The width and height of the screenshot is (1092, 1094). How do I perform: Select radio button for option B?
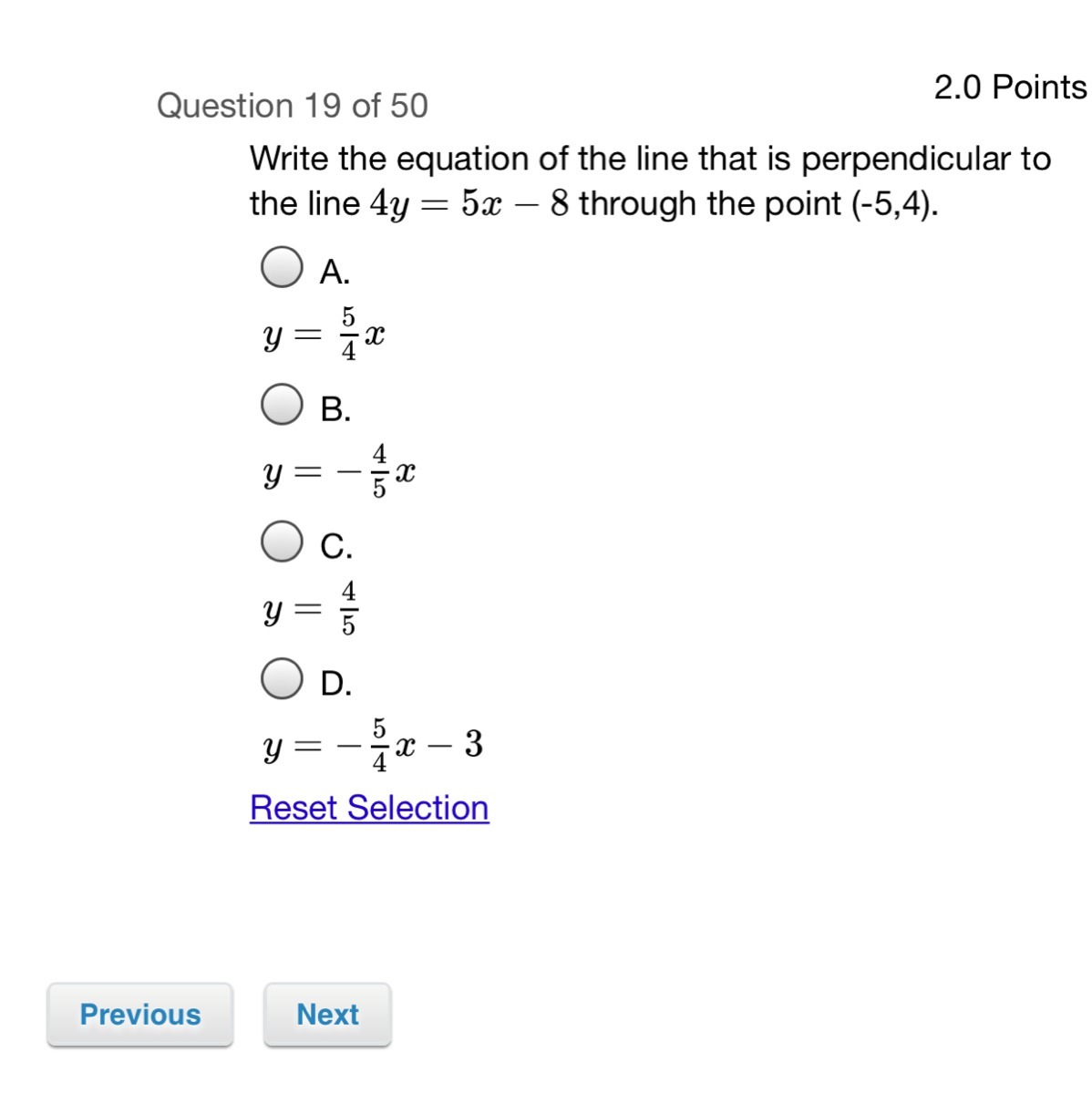click(282, 405)
